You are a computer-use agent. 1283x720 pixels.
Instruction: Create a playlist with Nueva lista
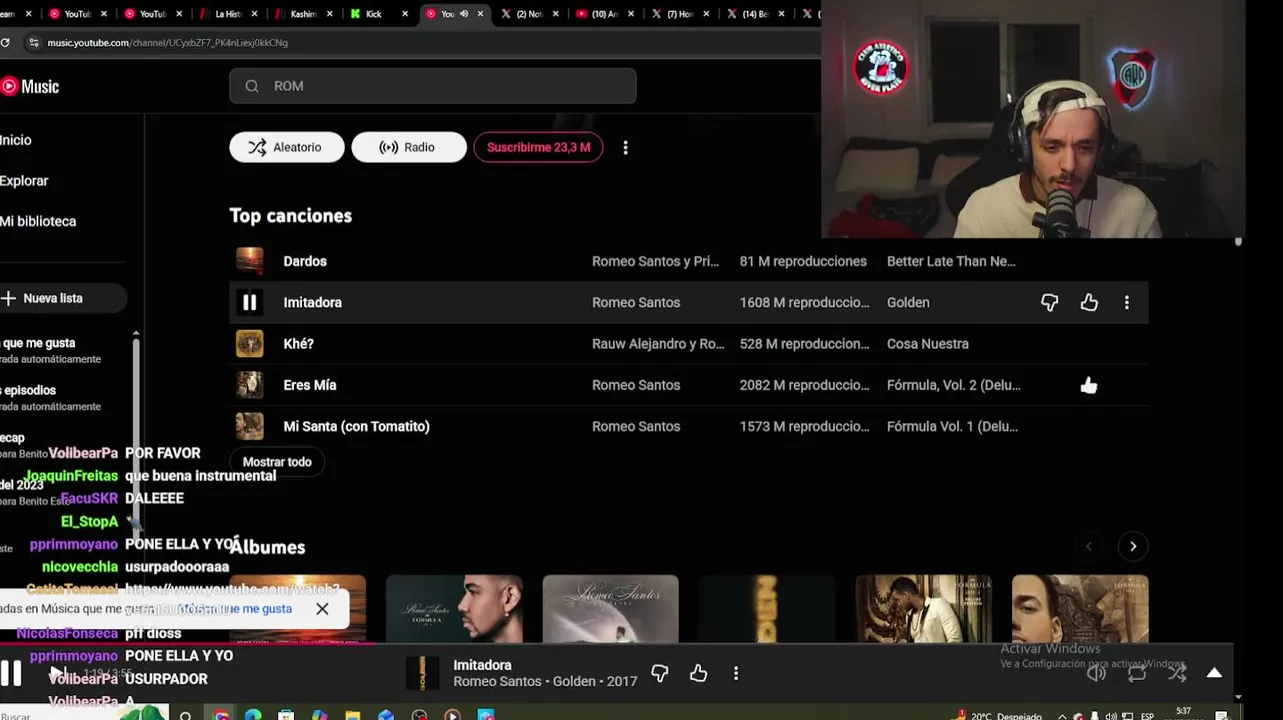pos(62,298)
